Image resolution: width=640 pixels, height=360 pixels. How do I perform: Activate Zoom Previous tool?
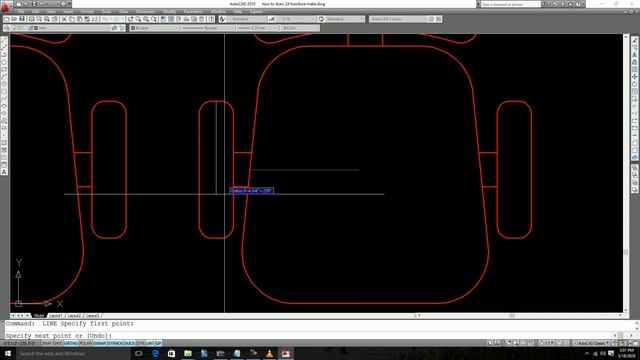pos(154,19)
